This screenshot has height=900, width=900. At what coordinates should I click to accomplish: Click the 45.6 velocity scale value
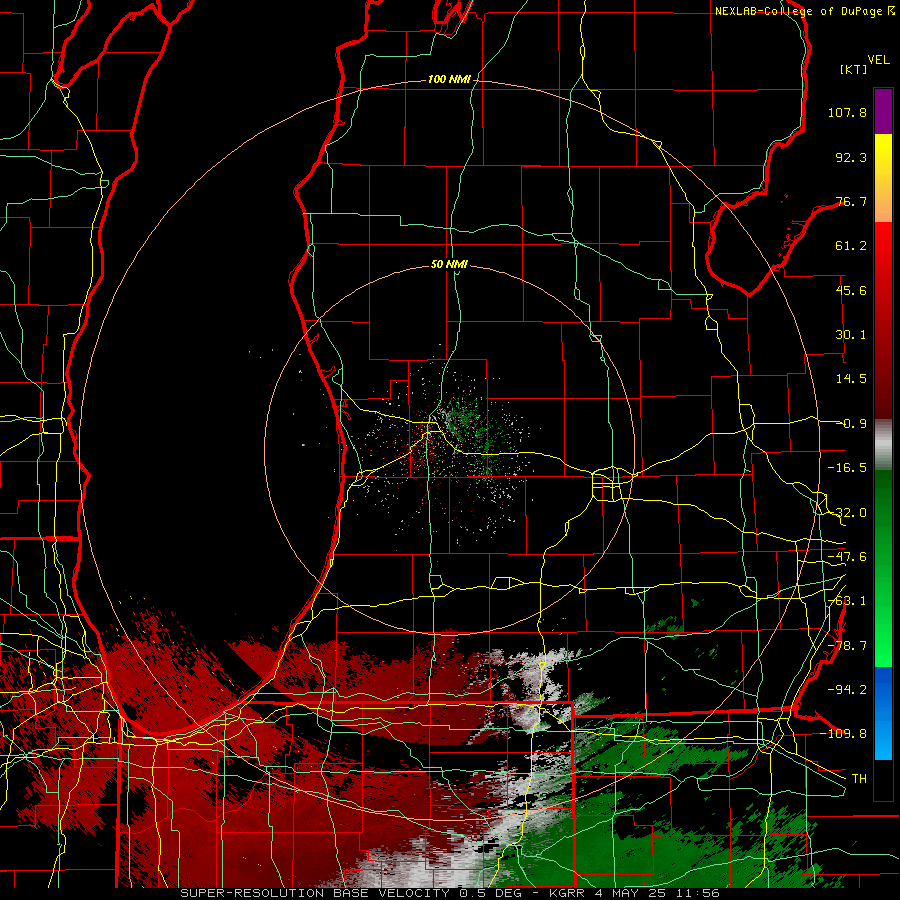click(851, 290)
